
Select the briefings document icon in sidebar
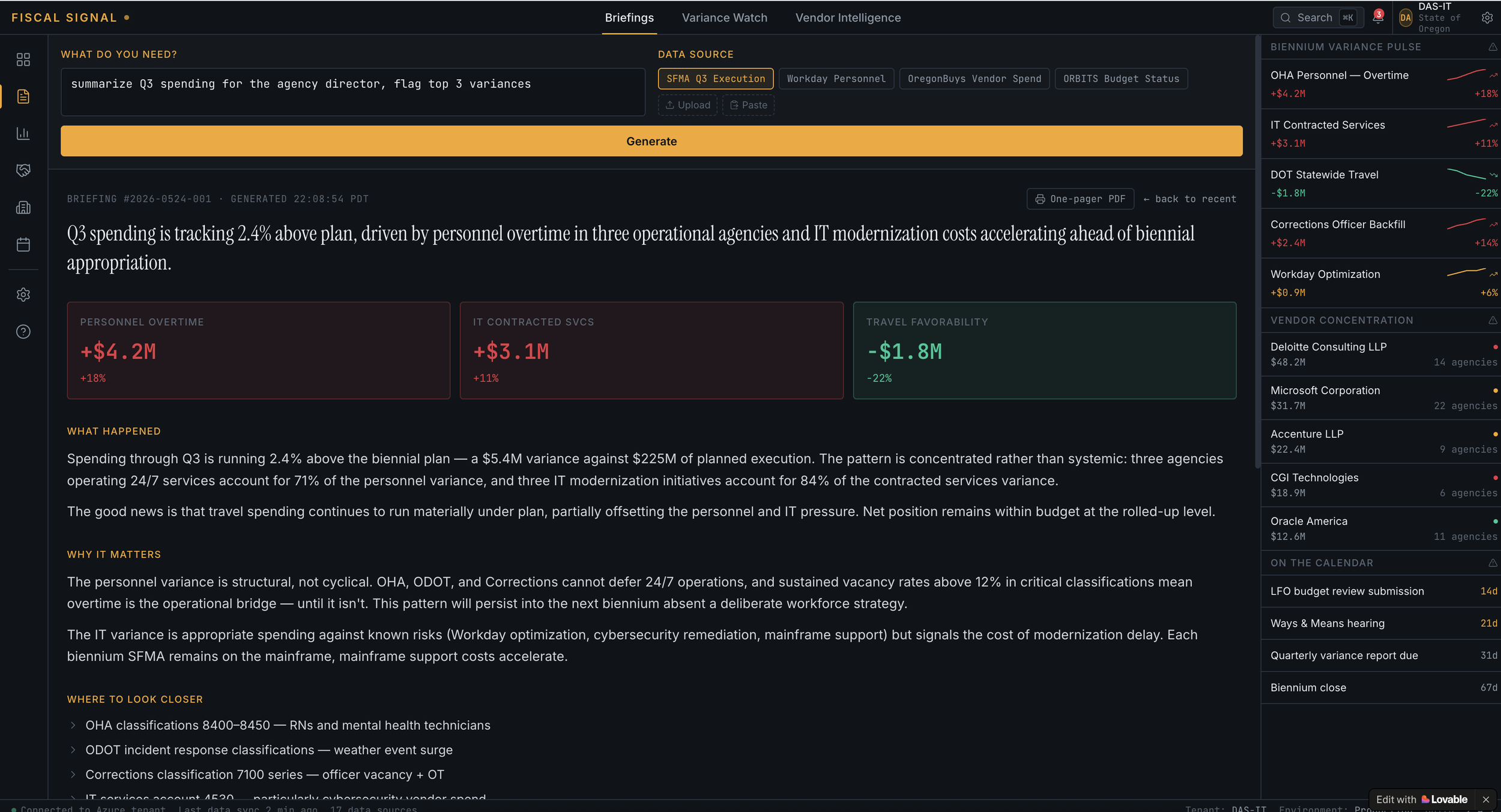pos(23,97)
